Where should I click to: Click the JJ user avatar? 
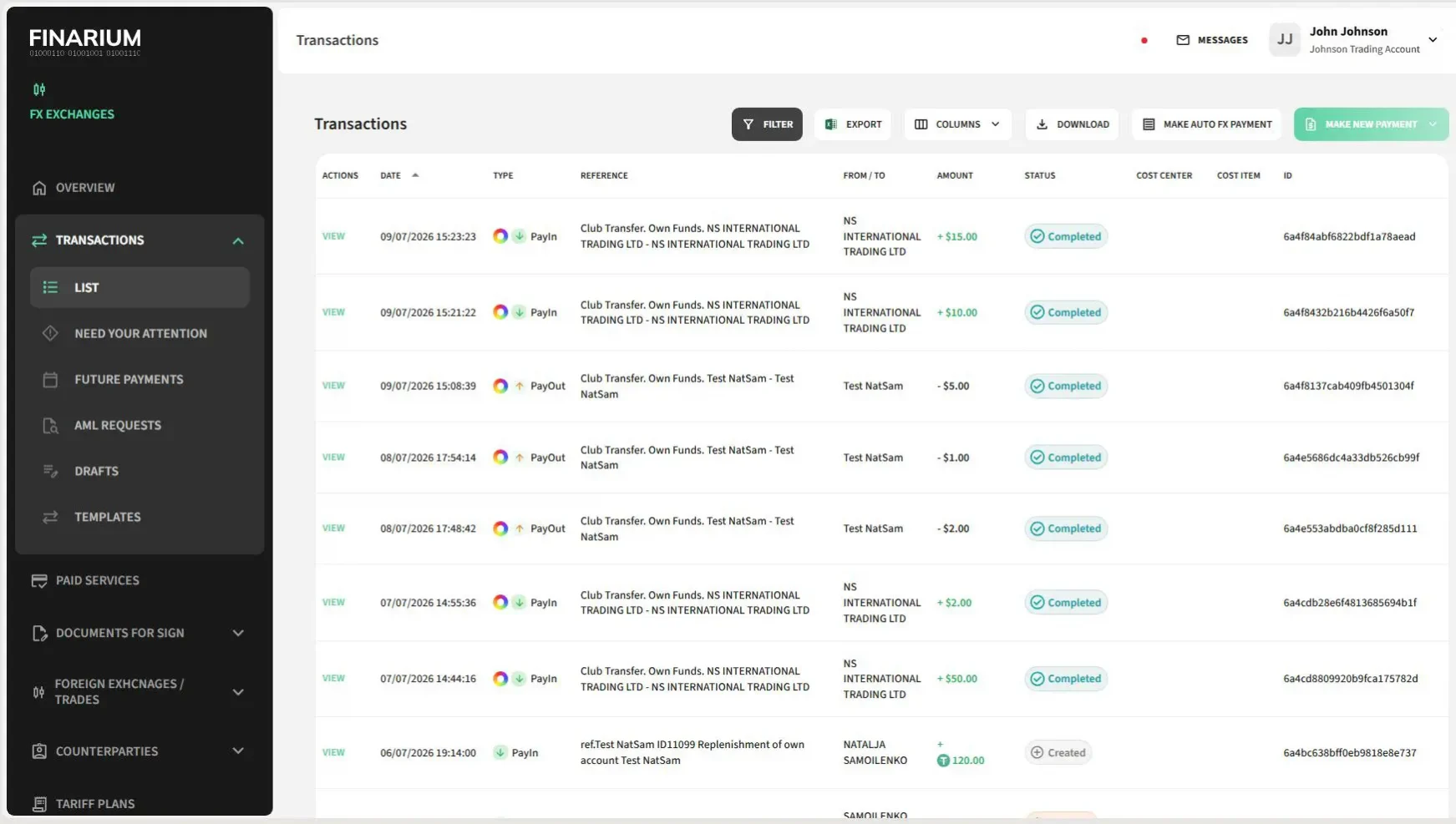point(1285,40)
